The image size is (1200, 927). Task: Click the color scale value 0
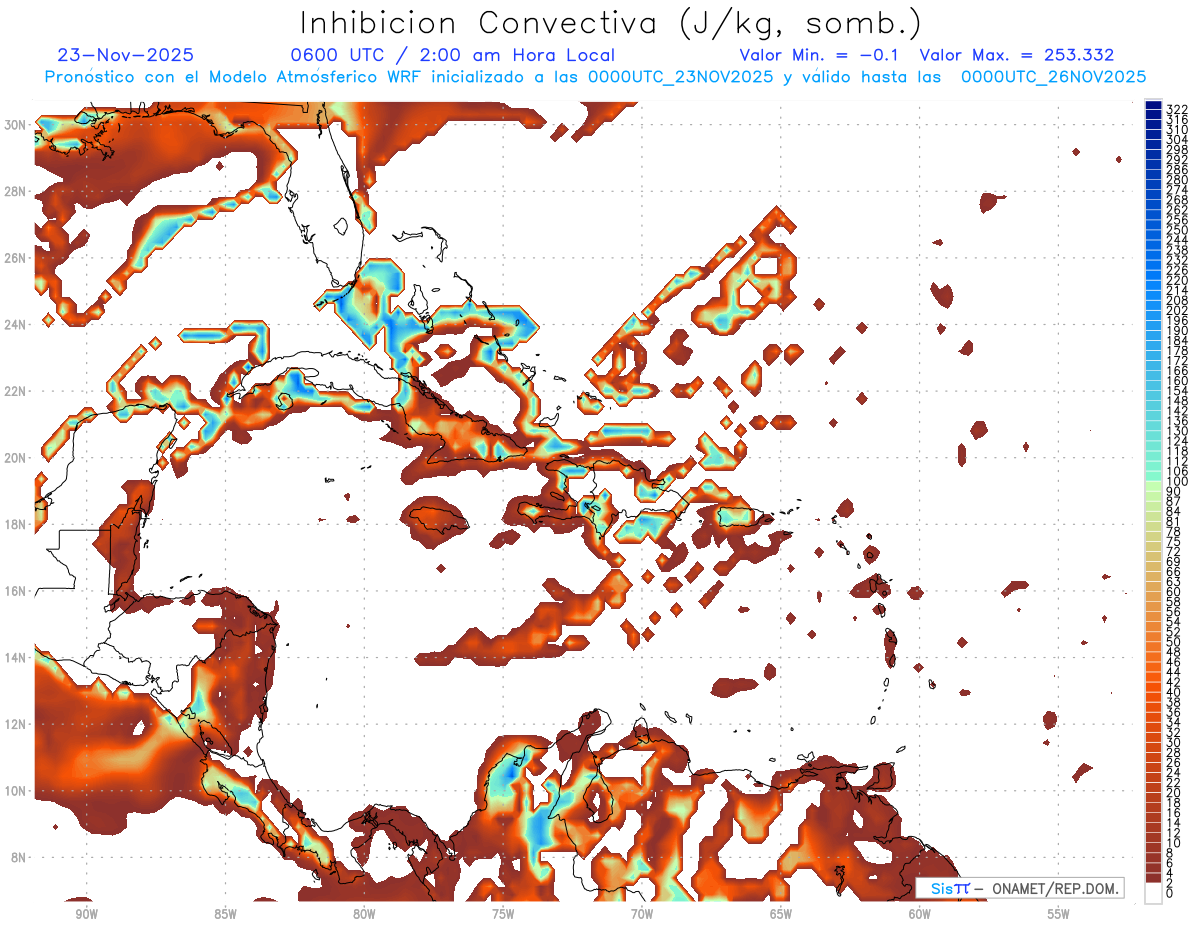point(1171,894)
